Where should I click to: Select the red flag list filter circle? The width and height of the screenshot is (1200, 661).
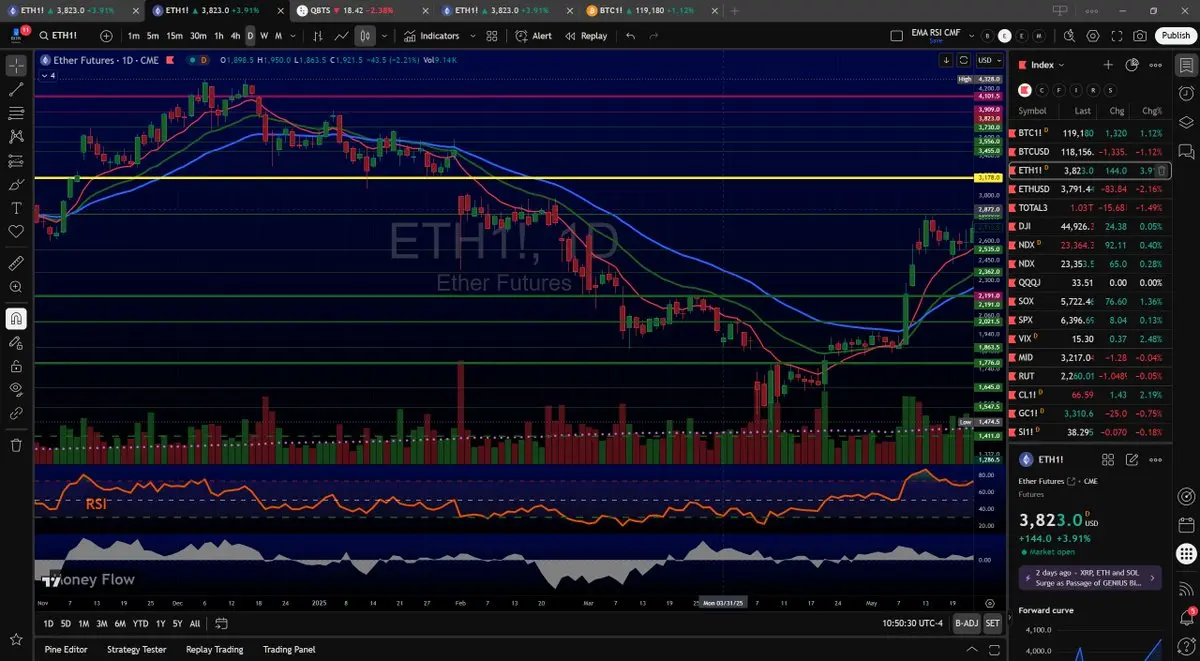click(x=1023, y=89)
